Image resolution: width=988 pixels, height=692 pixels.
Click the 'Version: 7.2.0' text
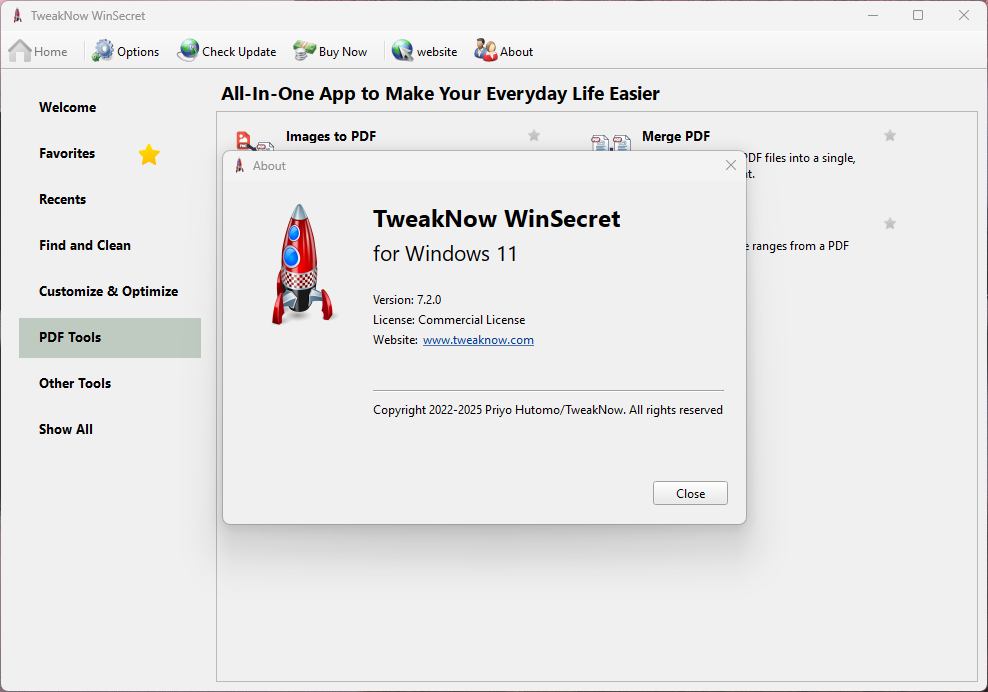[407, 299]
